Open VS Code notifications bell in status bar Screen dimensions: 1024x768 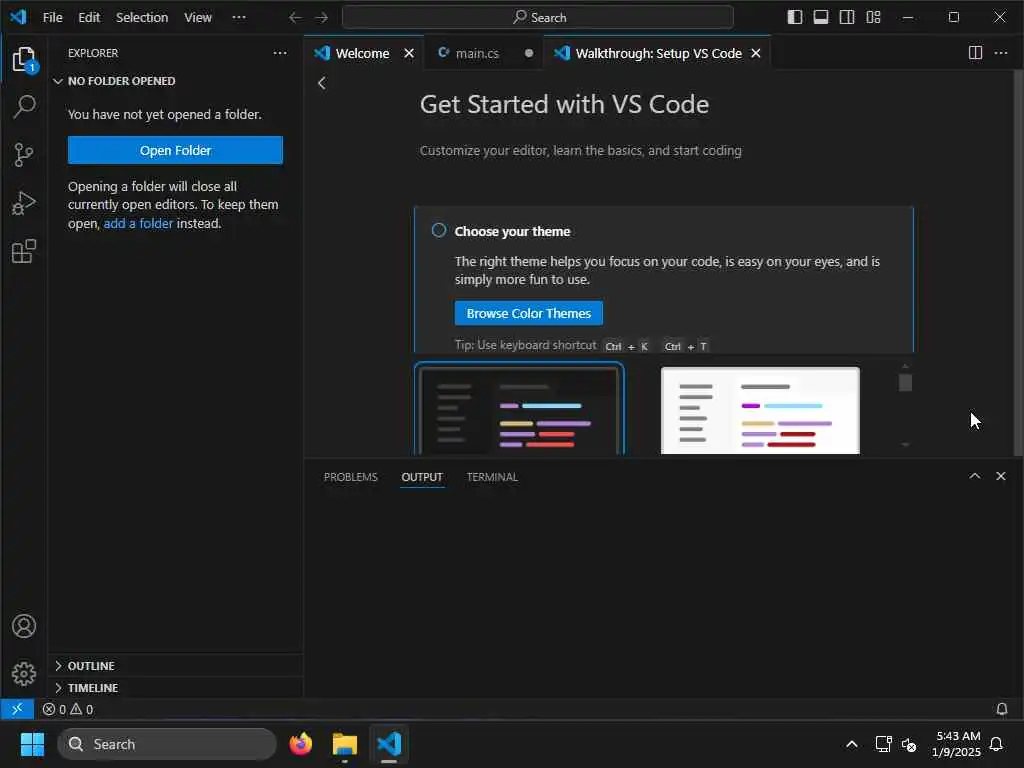point(1001,709)
